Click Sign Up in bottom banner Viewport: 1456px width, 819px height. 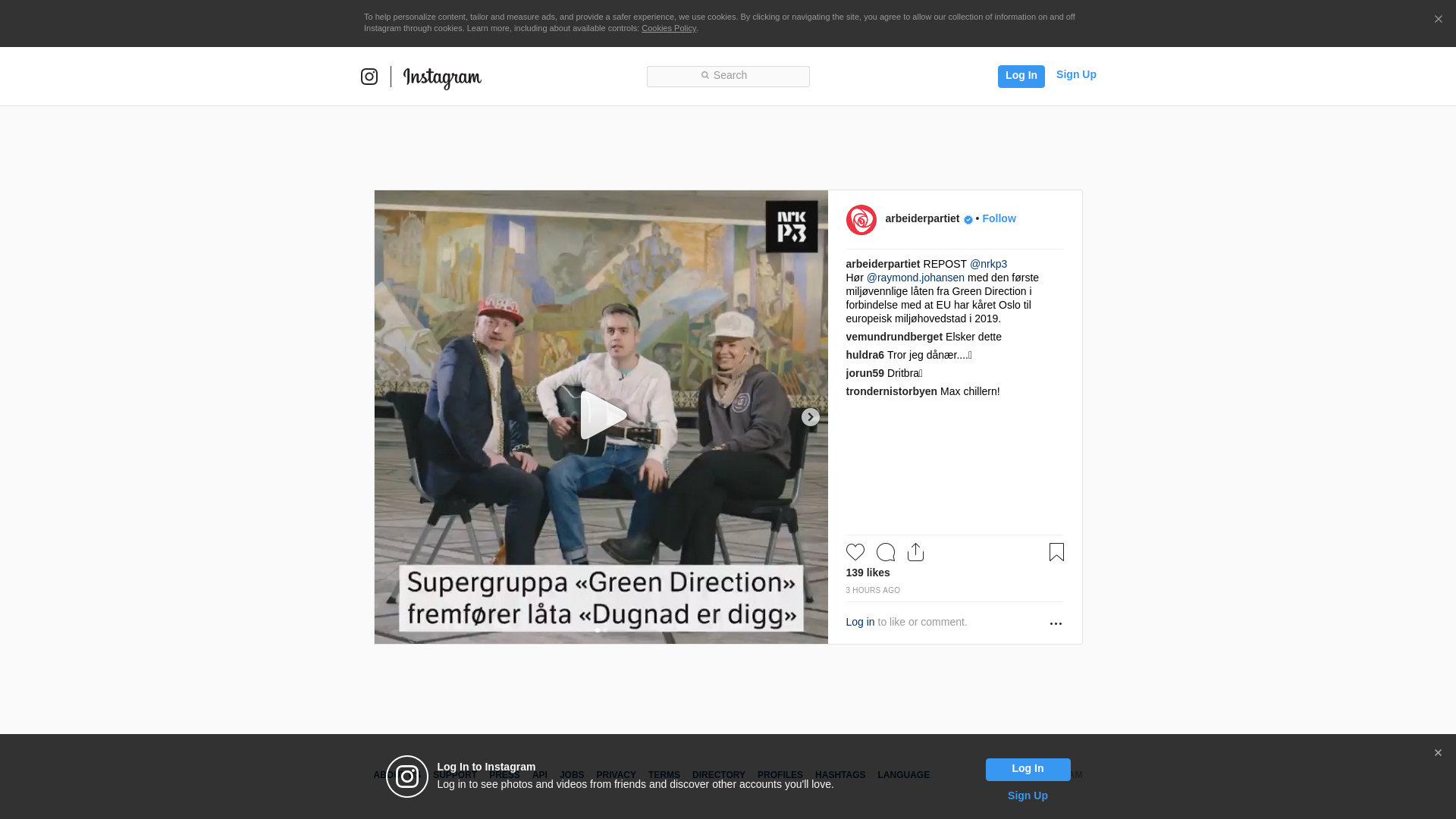(x=1028, y=795)
